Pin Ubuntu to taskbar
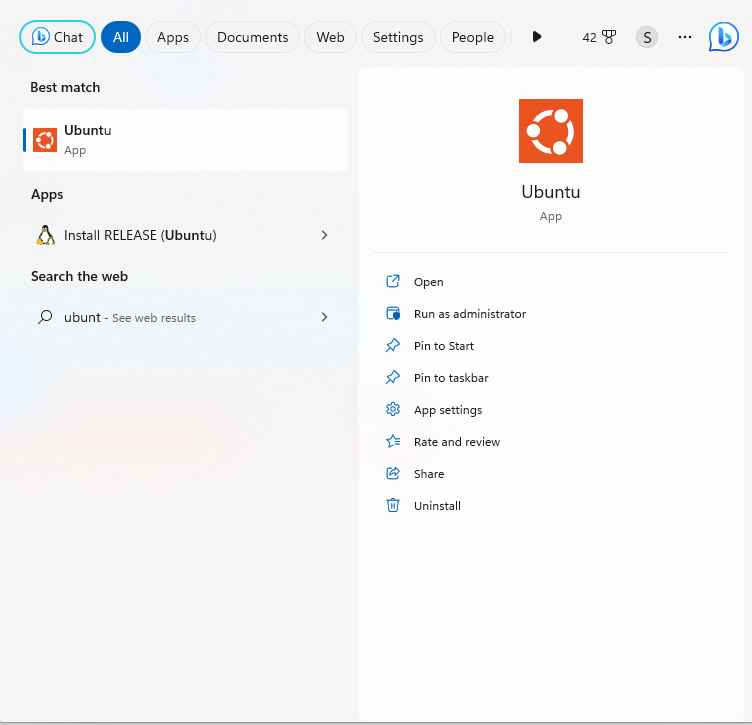The image size is (752, 725). [x=451, y=378]
